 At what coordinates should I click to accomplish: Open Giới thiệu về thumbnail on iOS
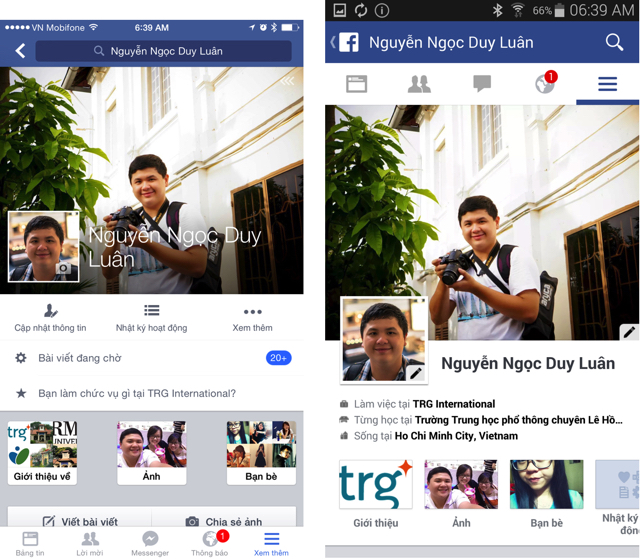[42, 453]
